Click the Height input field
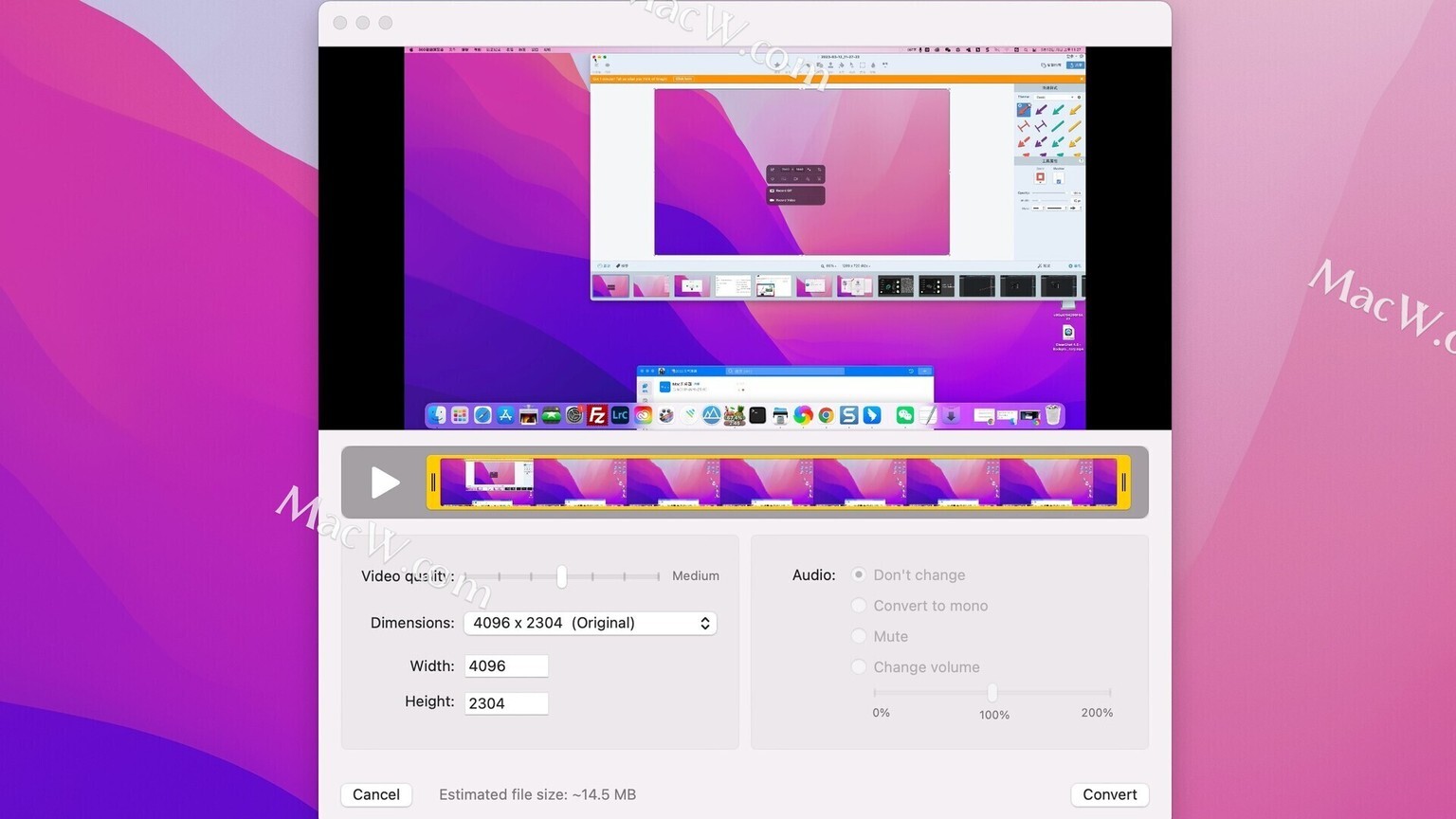The image size is (1456, 819). click(x=506, y=702)
